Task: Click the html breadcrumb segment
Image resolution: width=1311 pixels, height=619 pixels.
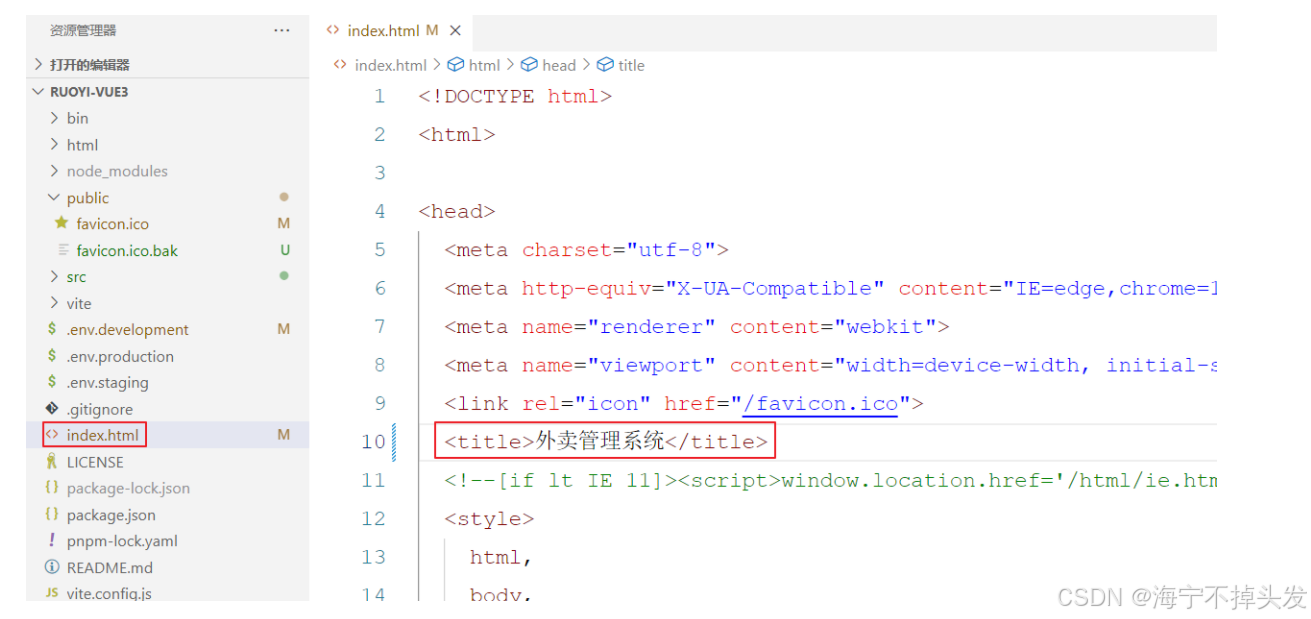Action: pyautogui.click(x=484, y=65)
